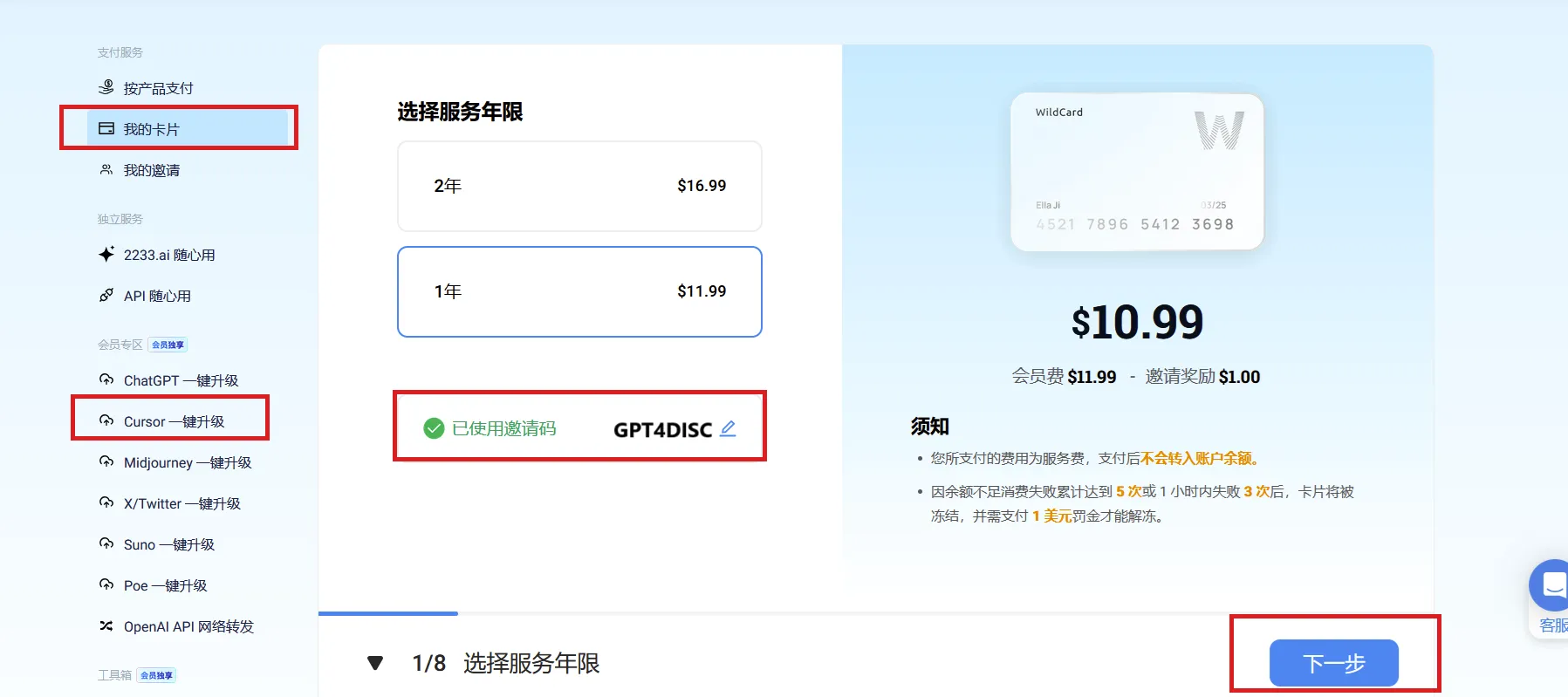Click the 须知 notice heading
Screen dimensions: 1568x697
pyautogui.click(x=929, y=426)
